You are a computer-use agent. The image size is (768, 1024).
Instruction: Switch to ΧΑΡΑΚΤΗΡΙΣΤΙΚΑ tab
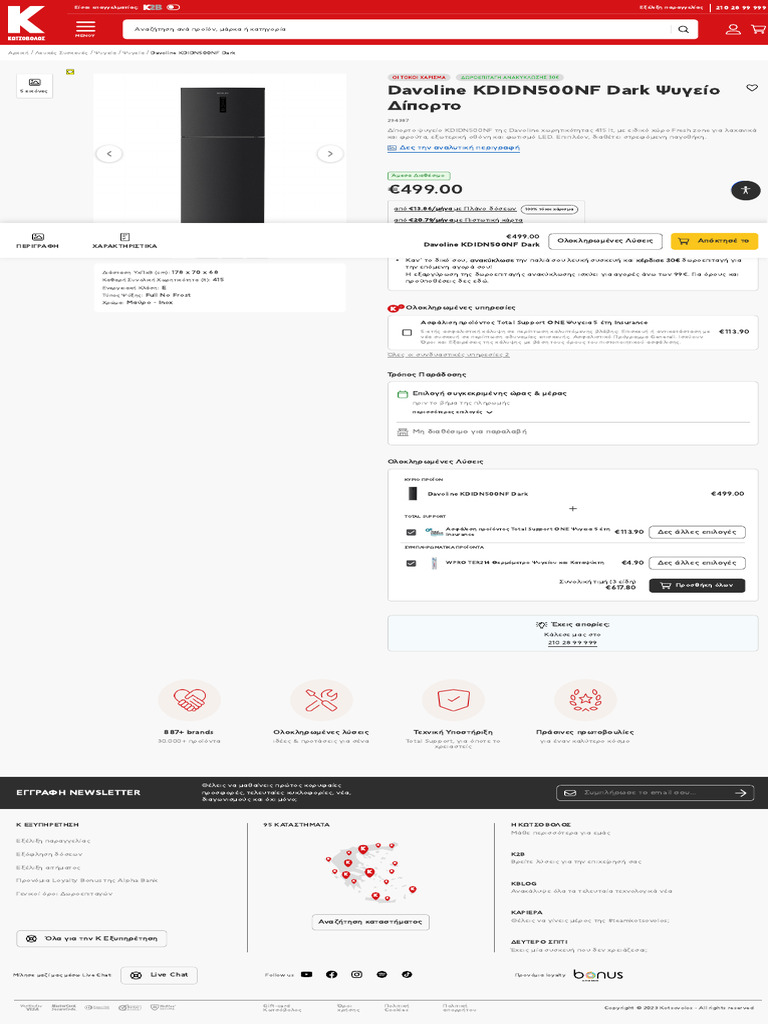[x=124, y=240]
